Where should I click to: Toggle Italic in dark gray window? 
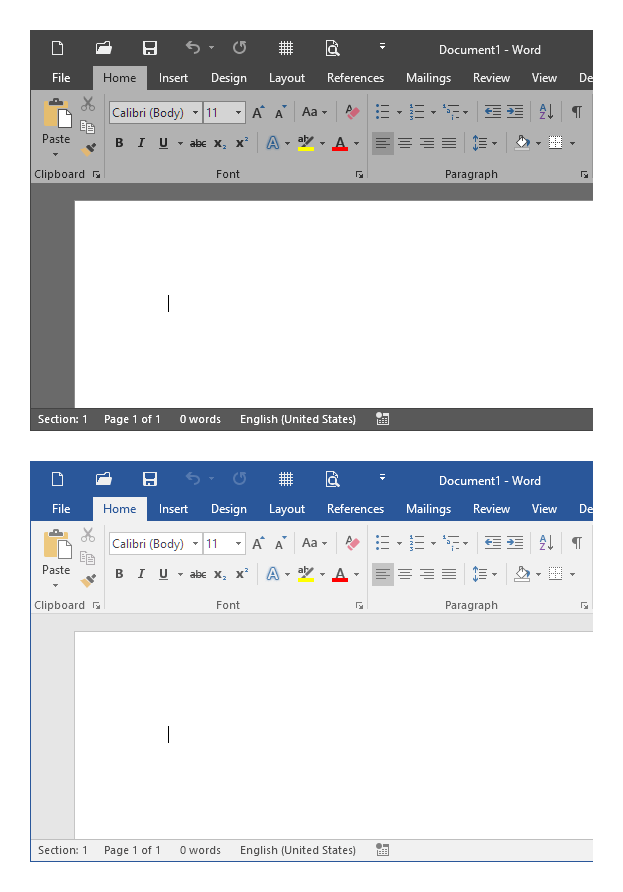[x=141, y=143]
